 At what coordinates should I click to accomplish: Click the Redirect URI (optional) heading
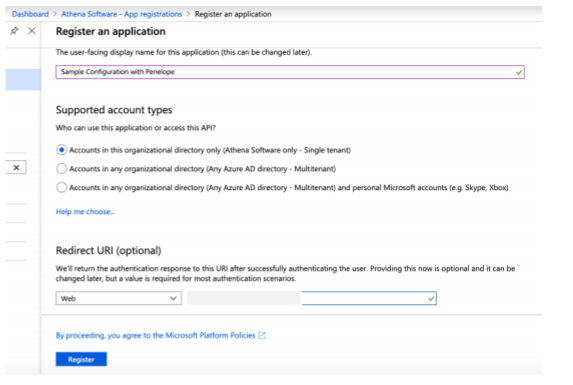point(108,251)
